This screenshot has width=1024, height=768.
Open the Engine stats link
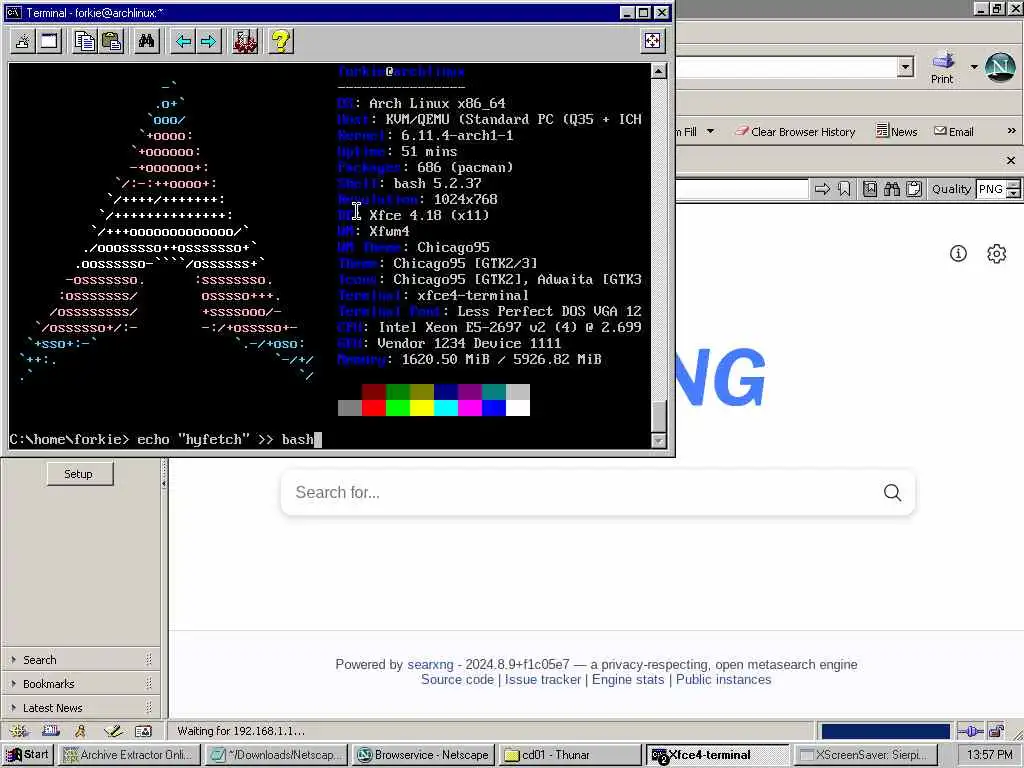tap(628, 680)
